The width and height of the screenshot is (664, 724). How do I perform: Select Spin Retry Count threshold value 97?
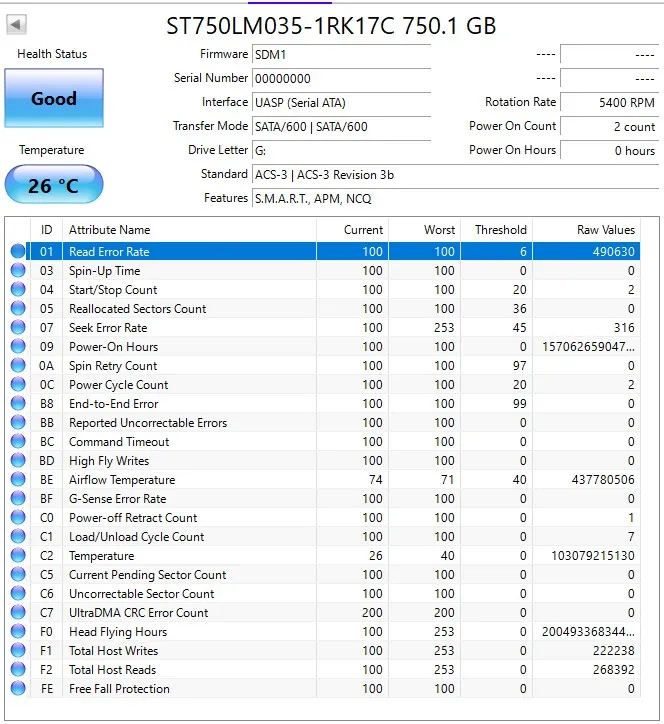(x=519, y=366)
